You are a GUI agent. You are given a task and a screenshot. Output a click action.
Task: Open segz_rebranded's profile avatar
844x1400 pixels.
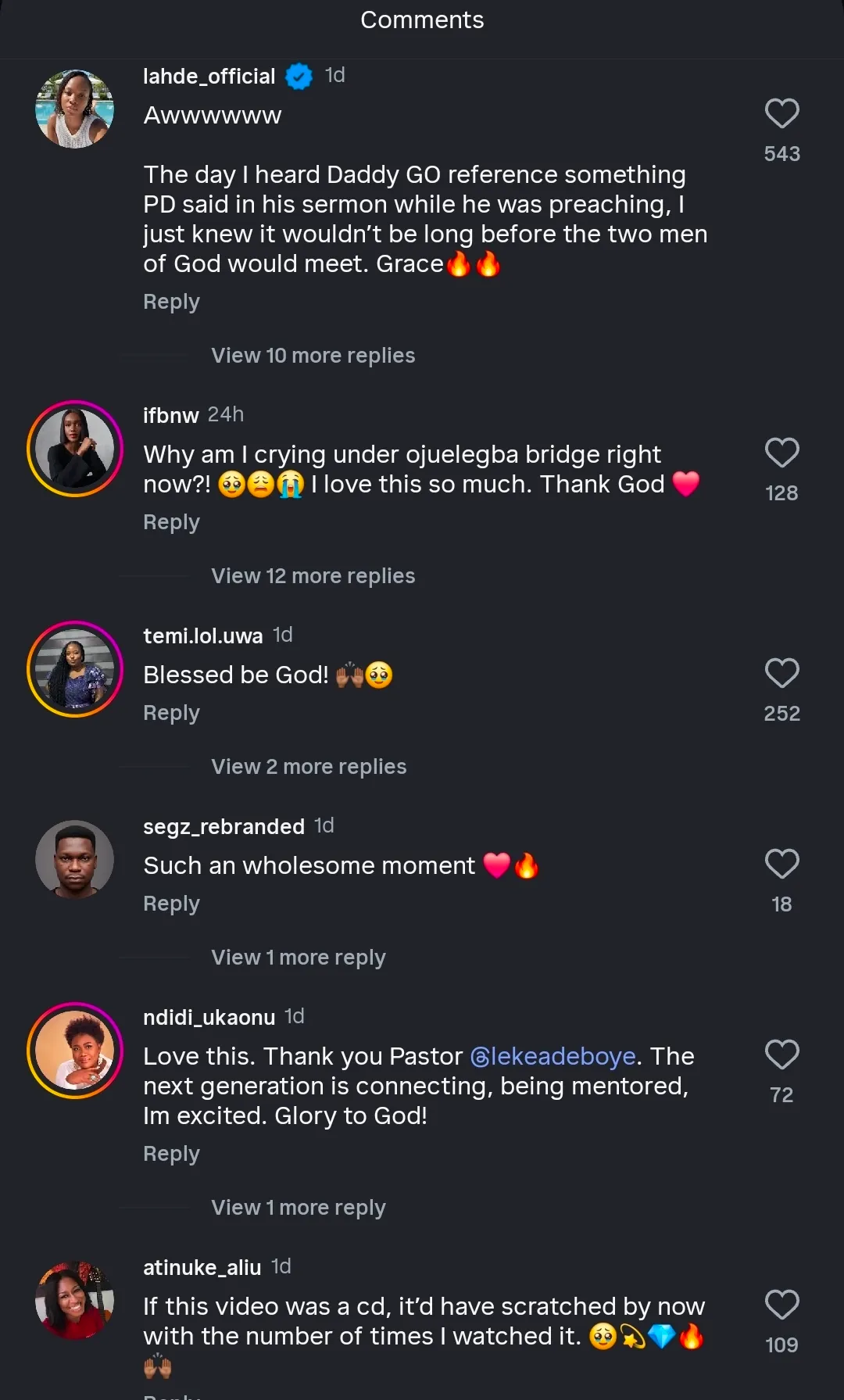click(75, 859)
